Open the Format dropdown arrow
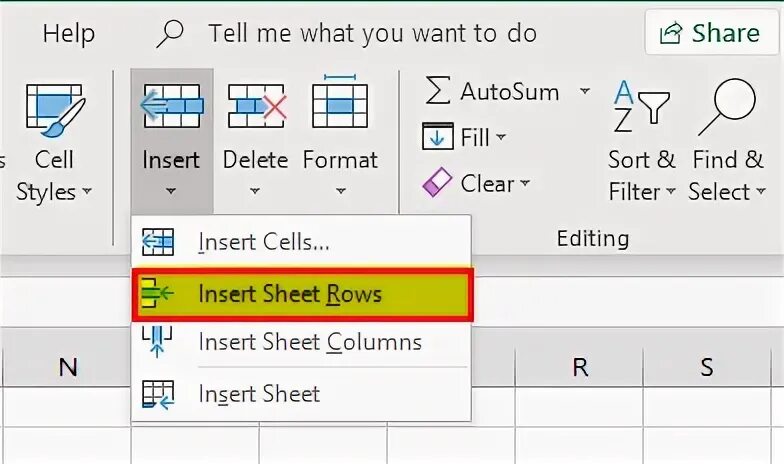 point(340,191)
